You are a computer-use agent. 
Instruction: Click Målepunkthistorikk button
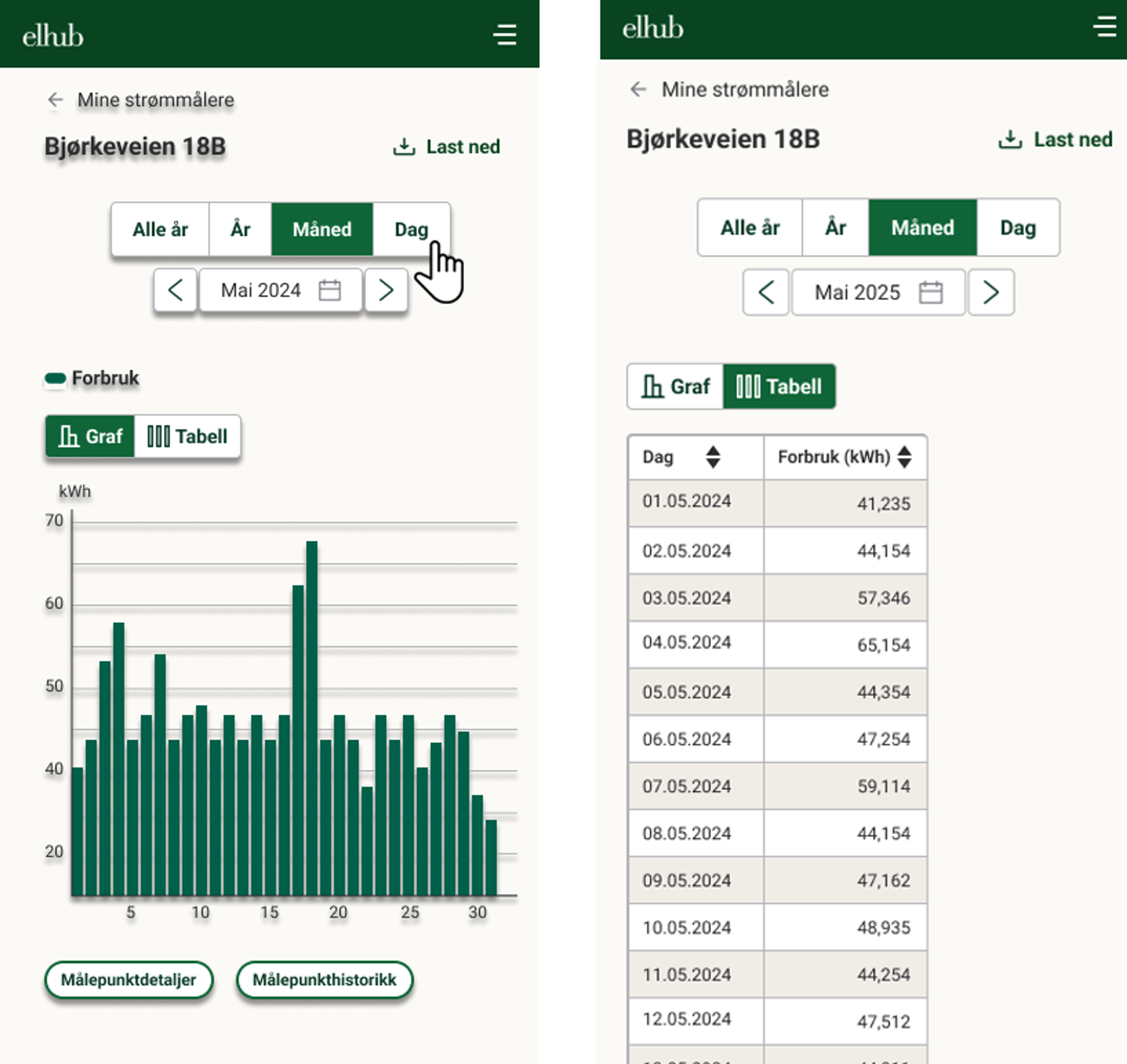[x=324, y=979]
